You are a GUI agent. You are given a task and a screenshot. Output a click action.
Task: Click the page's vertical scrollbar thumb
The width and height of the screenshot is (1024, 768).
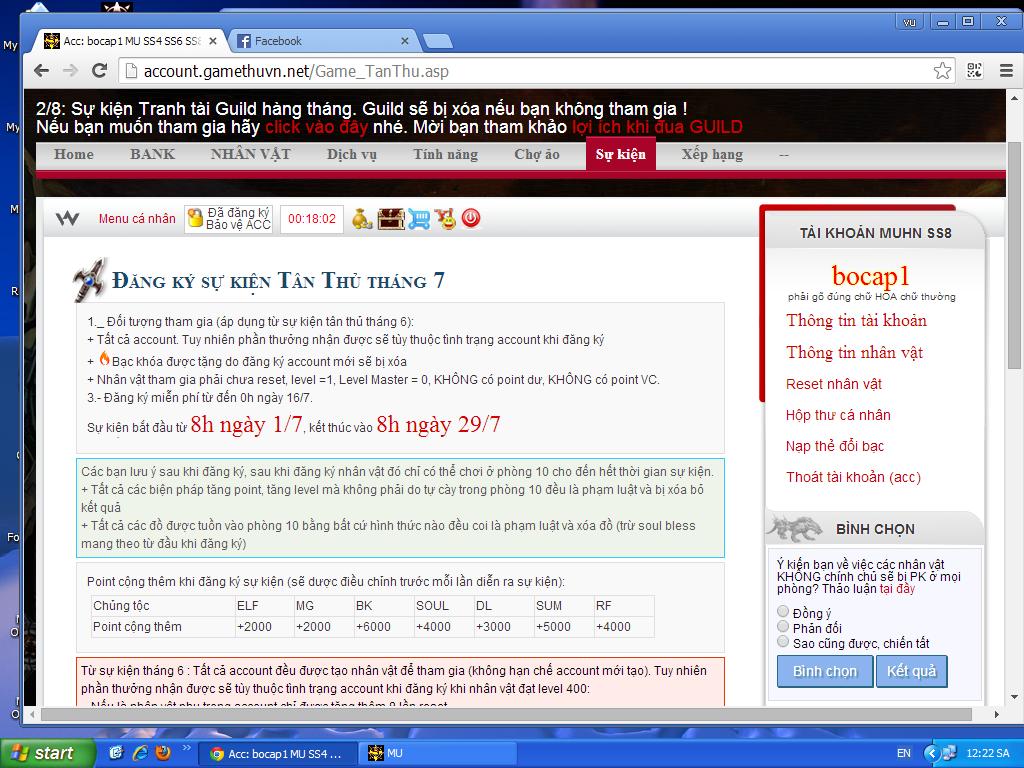(x=1014, y=255)
